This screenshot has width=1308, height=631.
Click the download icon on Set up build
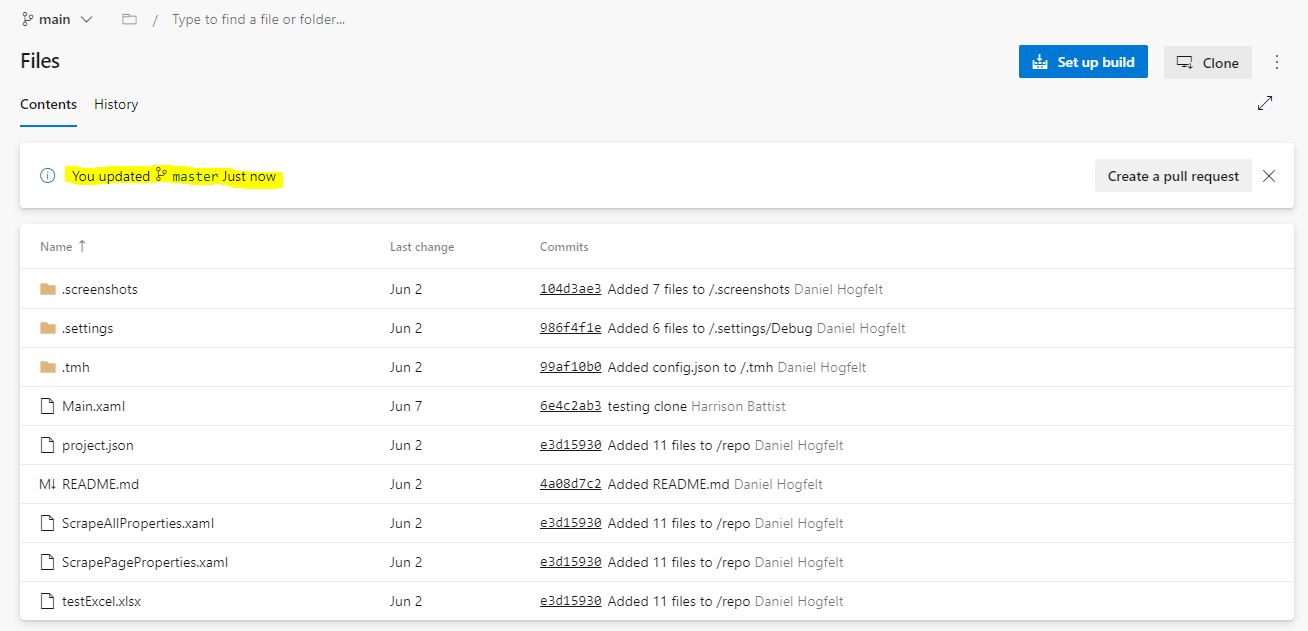coord(1040,61)
